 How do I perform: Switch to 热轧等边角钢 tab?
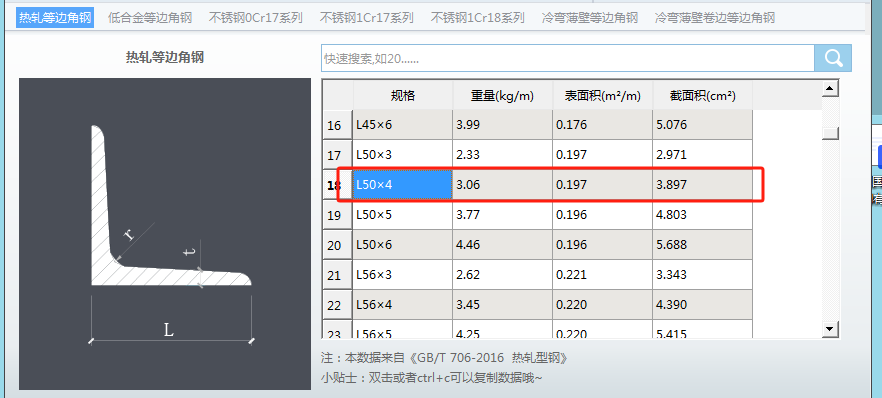(x=55, y=17)
